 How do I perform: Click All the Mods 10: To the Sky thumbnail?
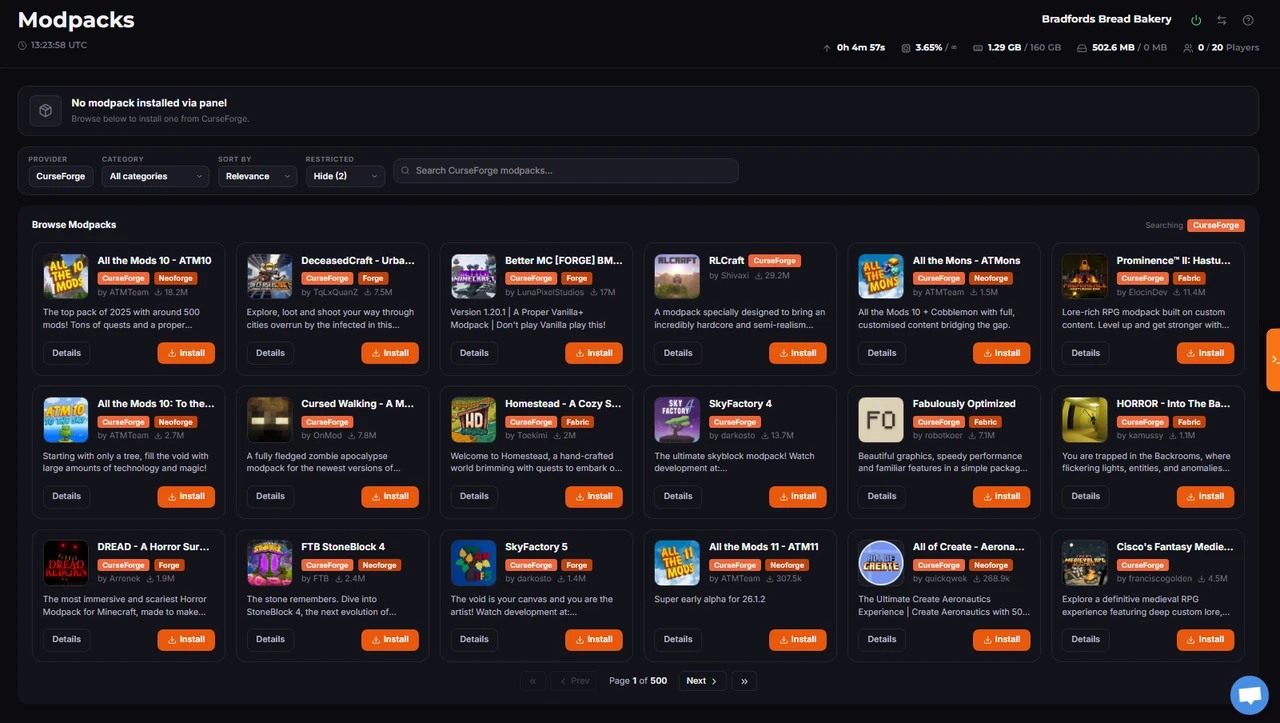pyautogui.click(x=66, y=420)
